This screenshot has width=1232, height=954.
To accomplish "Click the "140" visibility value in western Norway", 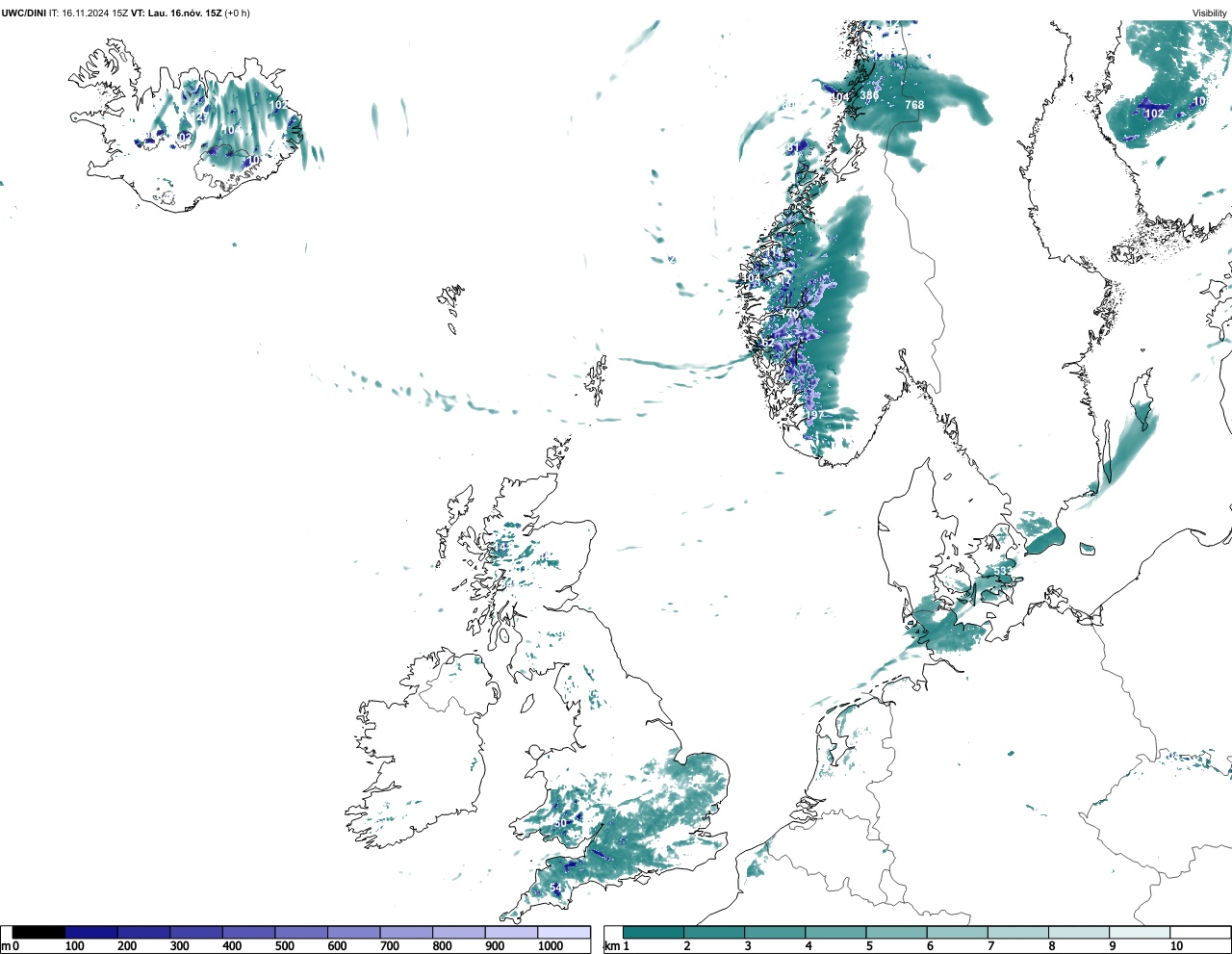I will coord(790,314).
